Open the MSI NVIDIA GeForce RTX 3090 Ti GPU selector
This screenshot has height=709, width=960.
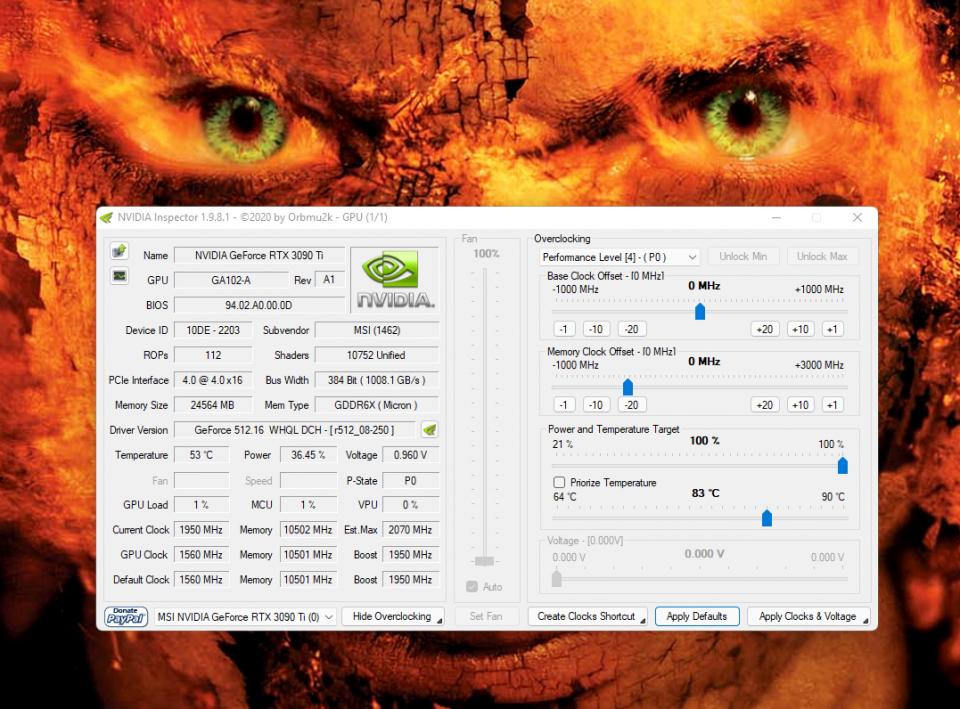[x=245, y=617]
